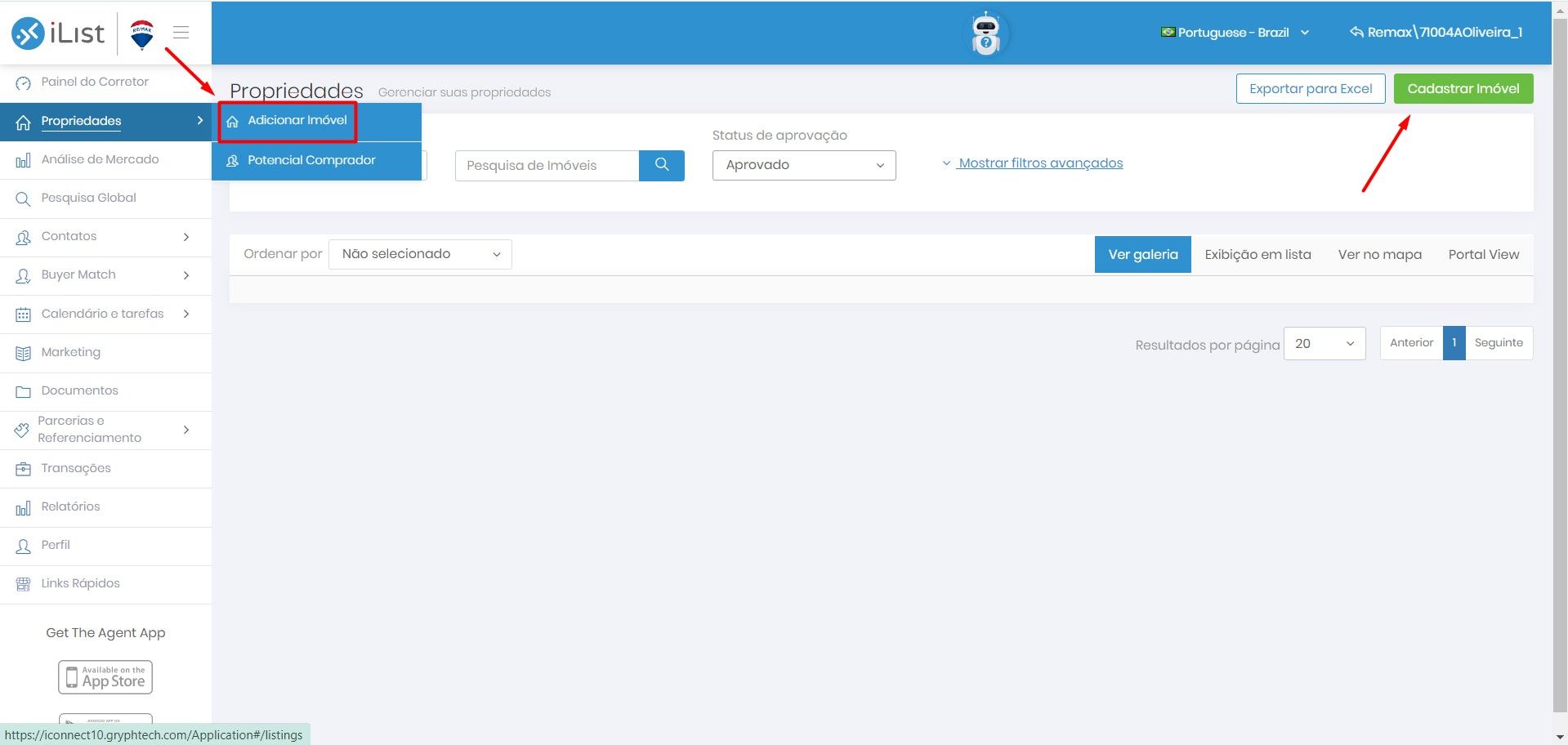Click the reply arrow icon beside Remax username
Screen dimensions: 1568x745
point(1356,32)
